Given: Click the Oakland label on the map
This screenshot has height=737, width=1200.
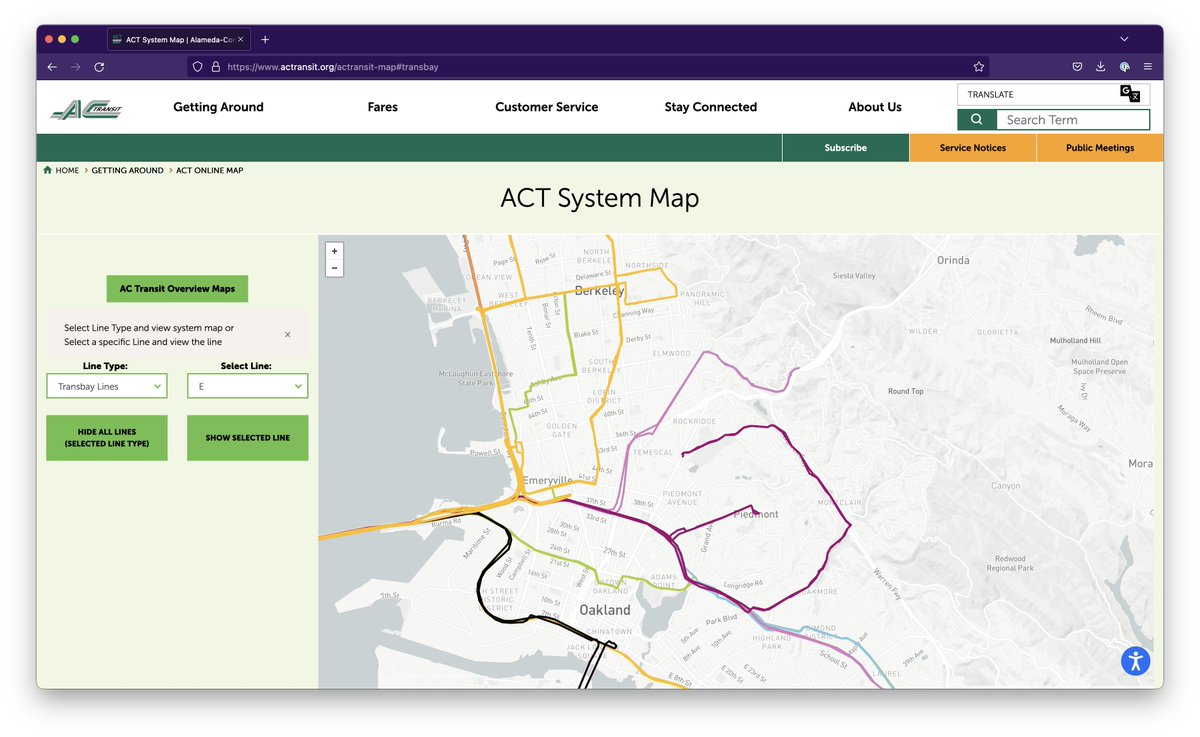Looking at the screenshot, I should [x=605, y=610].
